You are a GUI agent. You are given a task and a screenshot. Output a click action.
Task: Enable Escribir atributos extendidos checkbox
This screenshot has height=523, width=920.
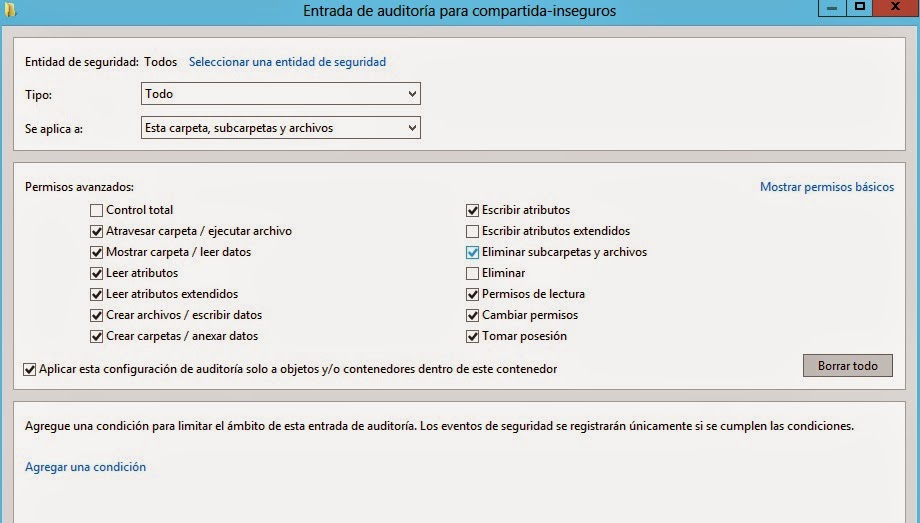tap(473, 231)
